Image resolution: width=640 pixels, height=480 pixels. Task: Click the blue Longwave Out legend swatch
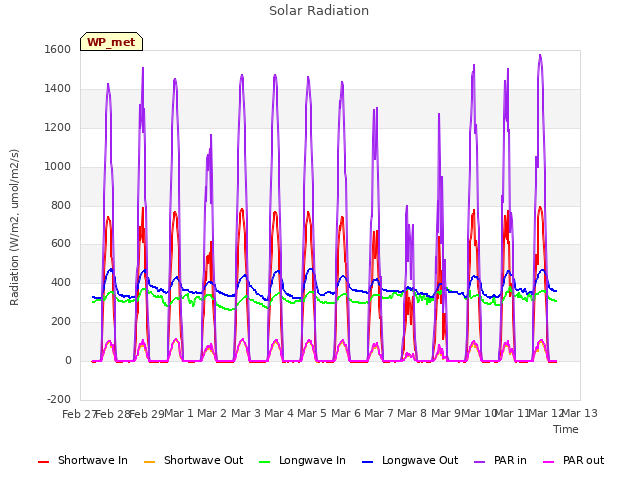click(x=368, y=462)
